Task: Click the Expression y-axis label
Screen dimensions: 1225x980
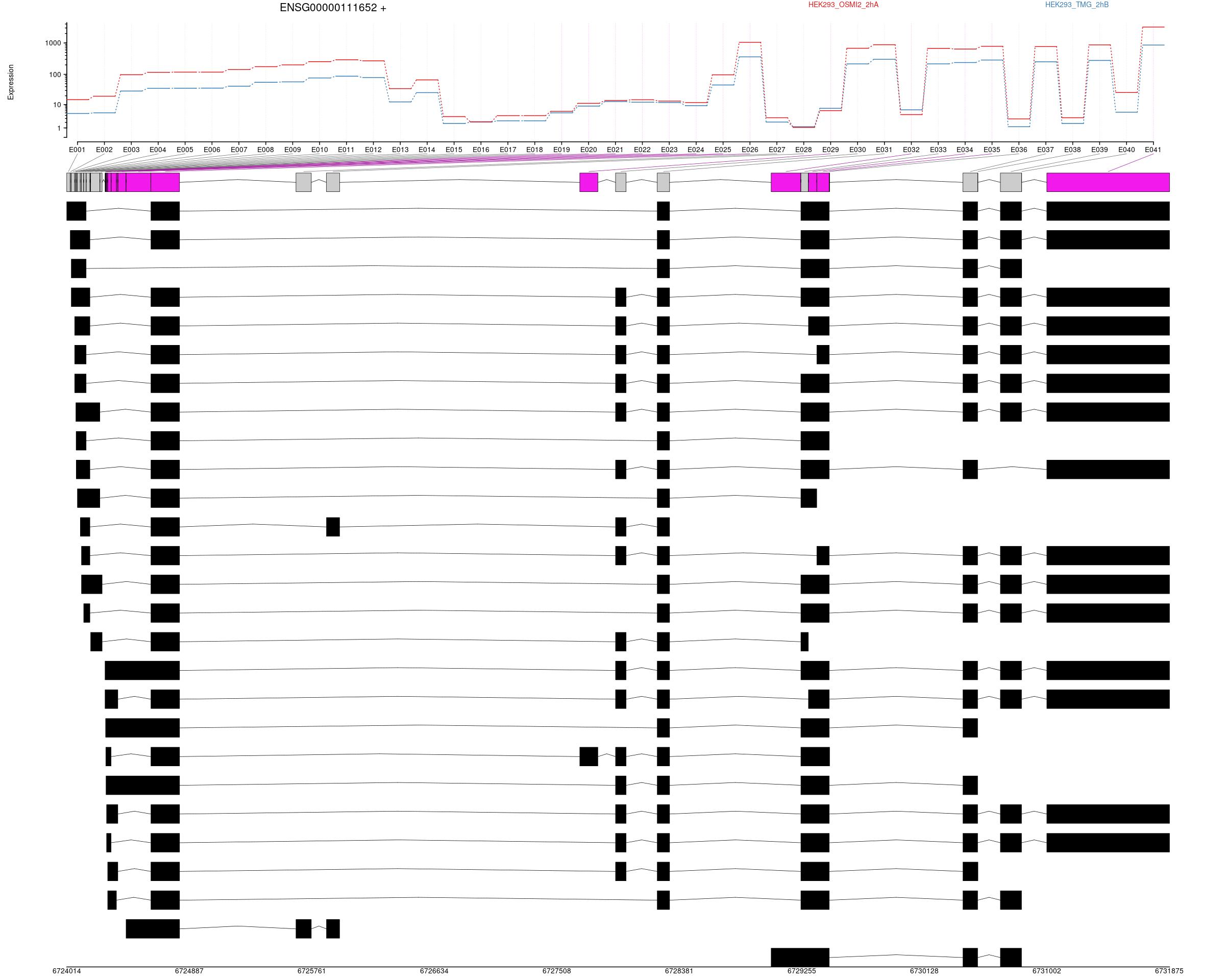Action: pyautogui.click(x=11, y=82)
